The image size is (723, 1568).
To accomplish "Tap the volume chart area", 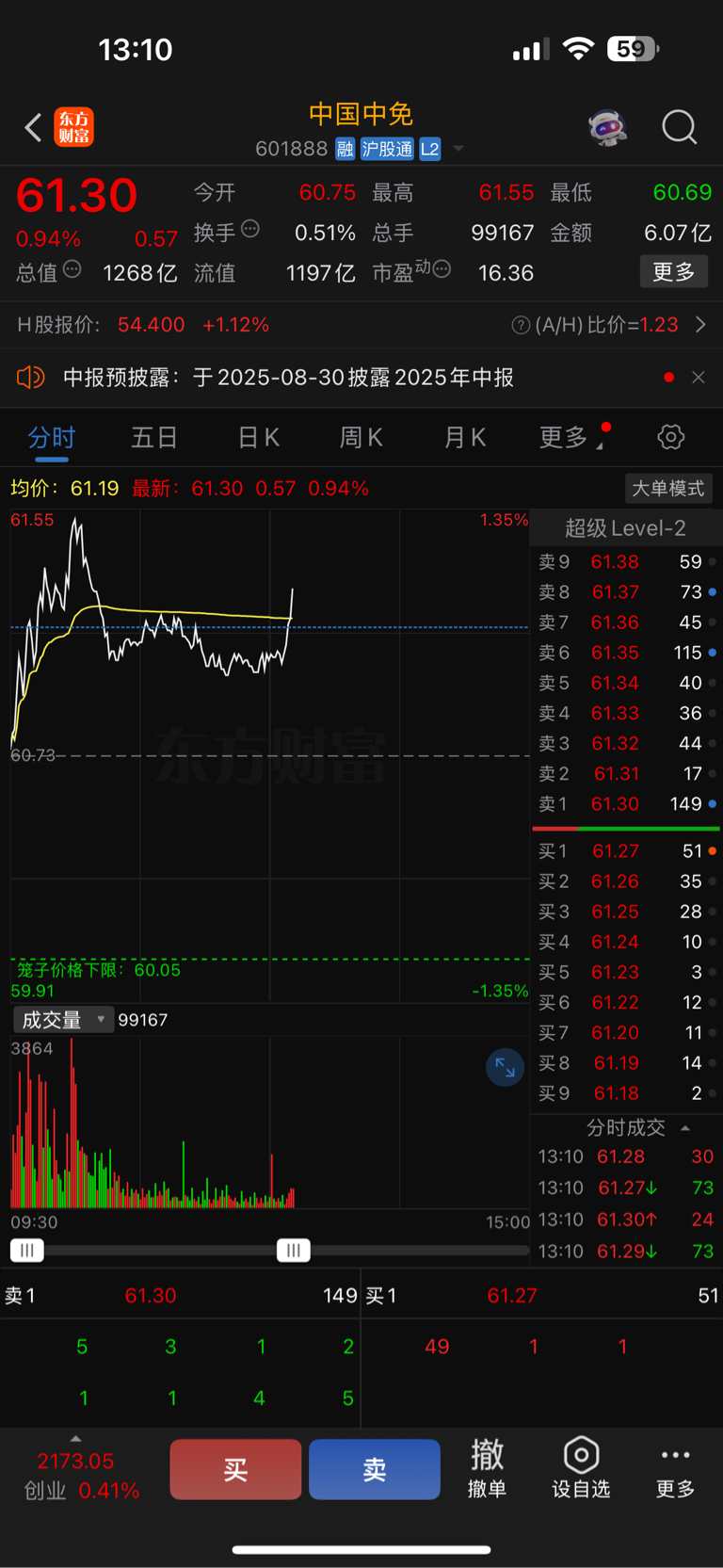I will [x=270, y=1123].
